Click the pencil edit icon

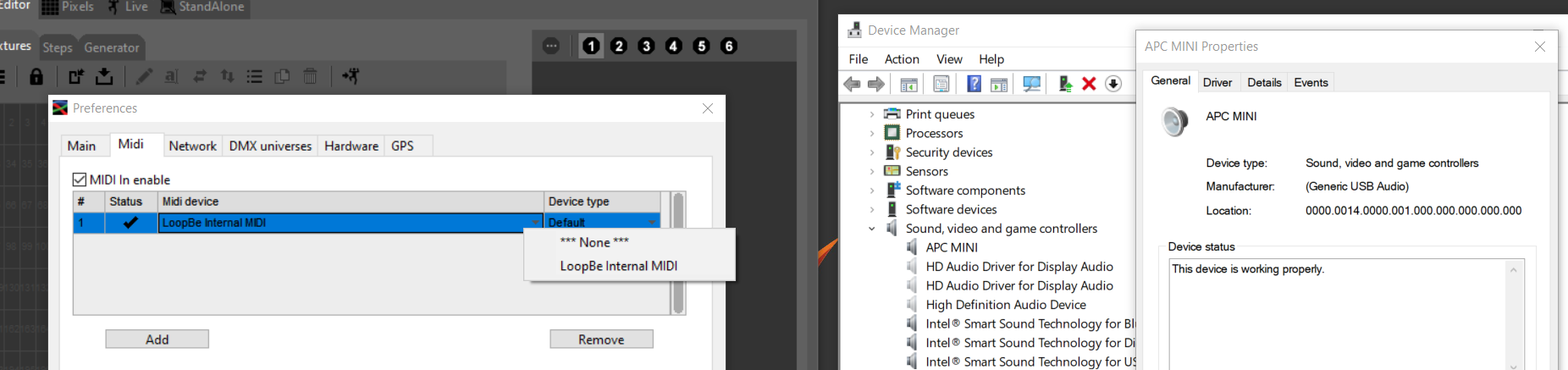coord(145,77)
